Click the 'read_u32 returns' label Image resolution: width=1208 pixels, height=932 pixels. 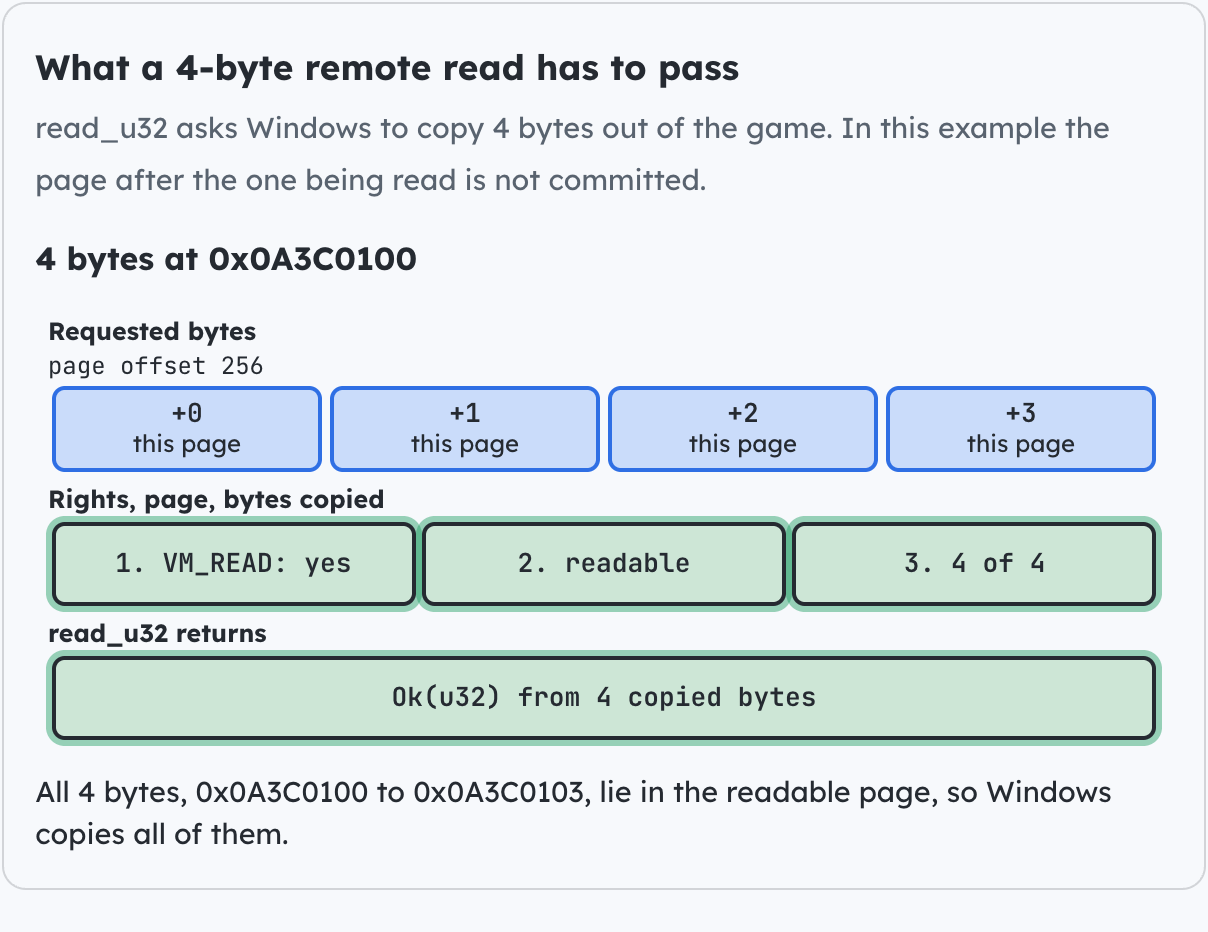point(158,633)
